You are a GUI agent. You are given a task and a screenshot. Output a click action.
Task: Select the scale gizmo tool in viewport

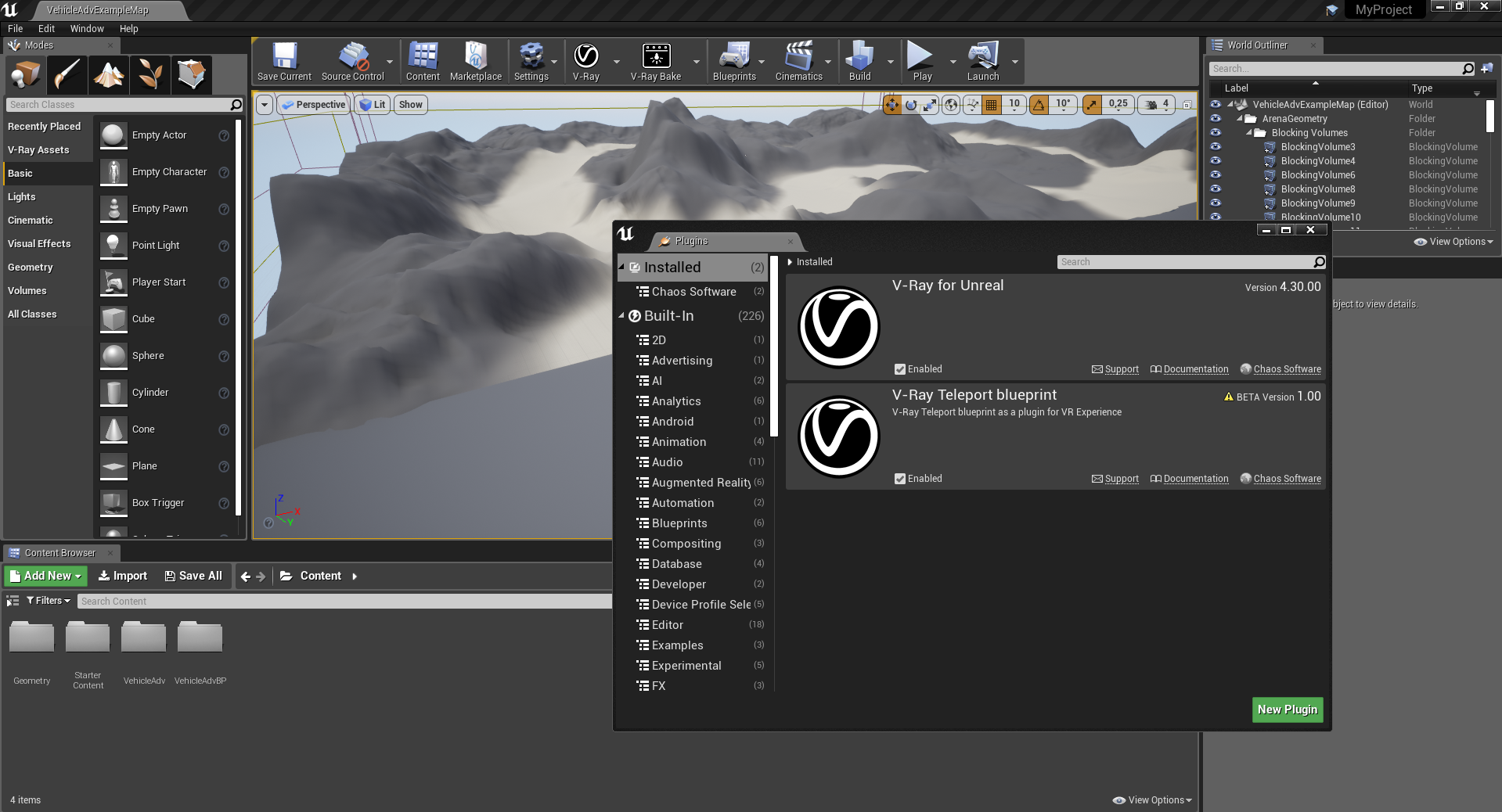pos(930,105)
